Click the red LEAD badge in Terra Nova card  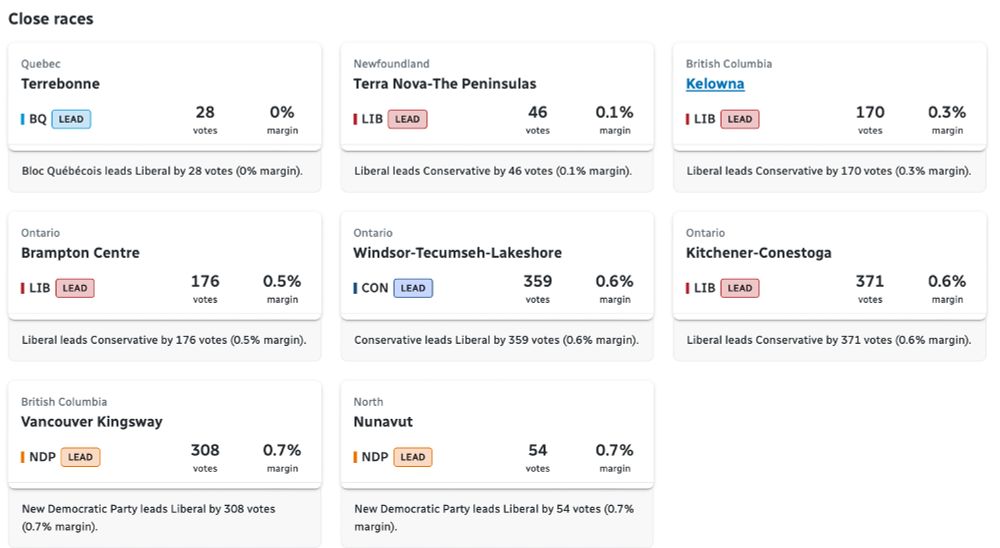click(407, 119)
